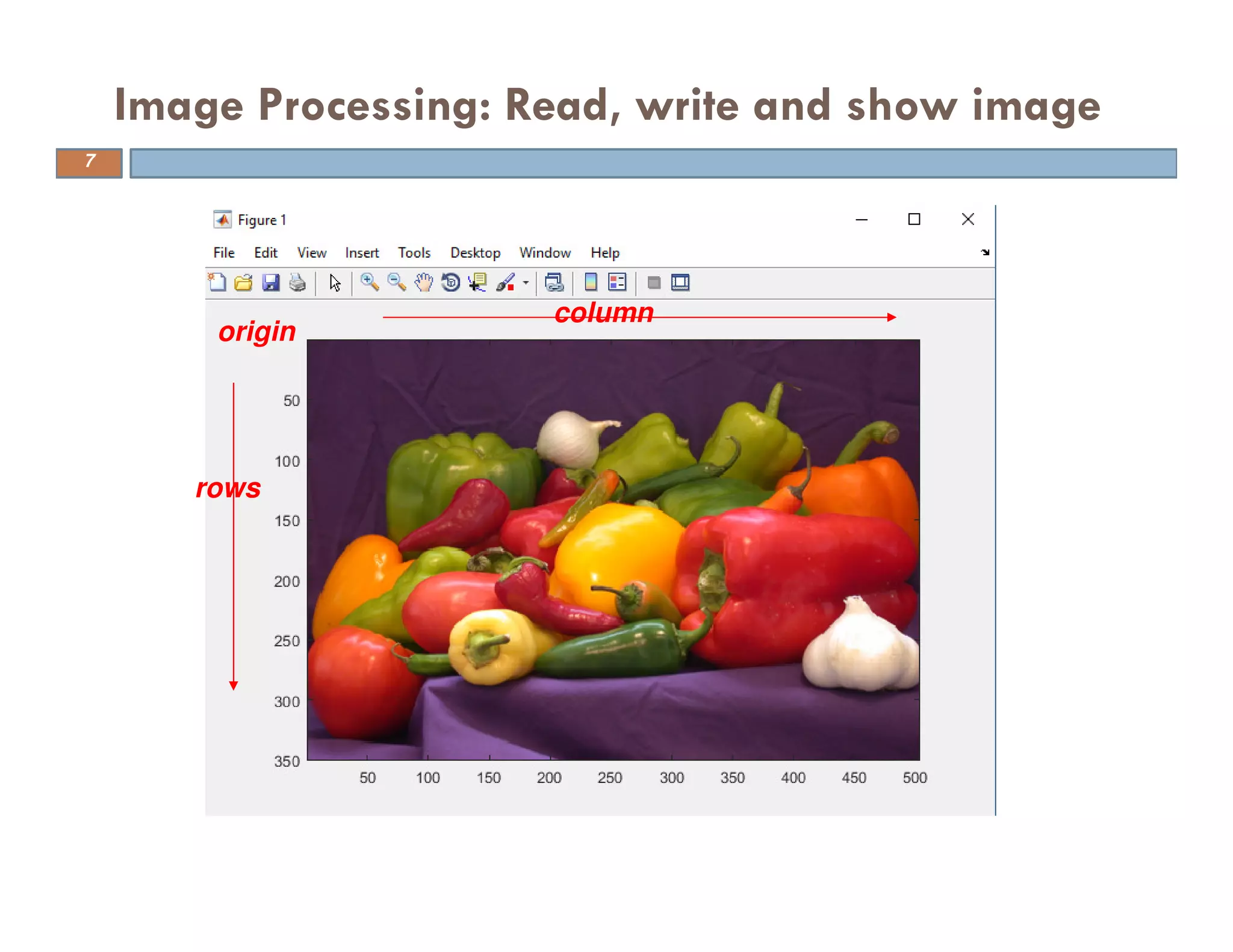Click the peppers image in the axes
The height and width of the screenshot is (952, 1233).
613,549
